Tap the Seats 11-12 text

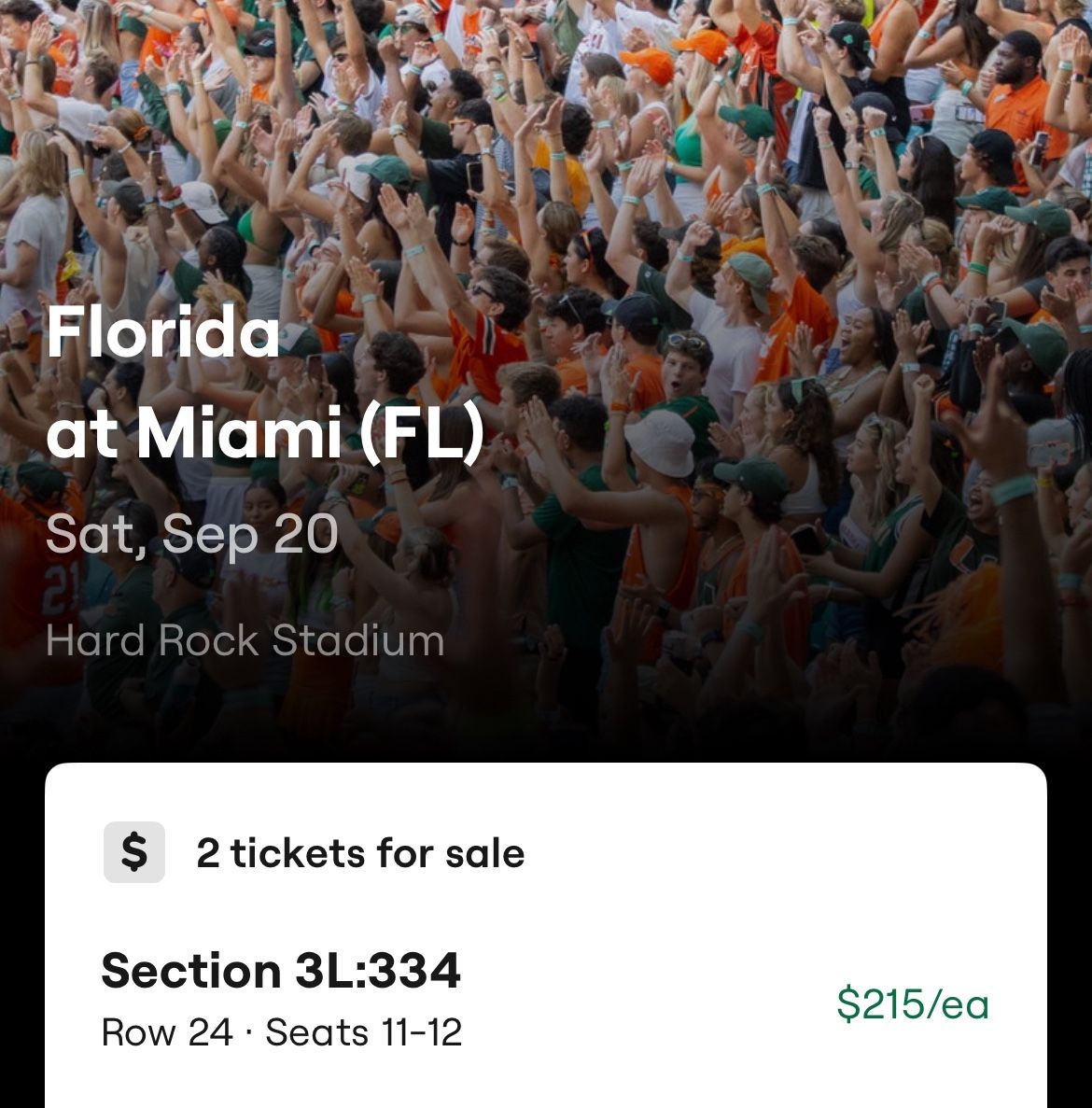(364, 1032)
